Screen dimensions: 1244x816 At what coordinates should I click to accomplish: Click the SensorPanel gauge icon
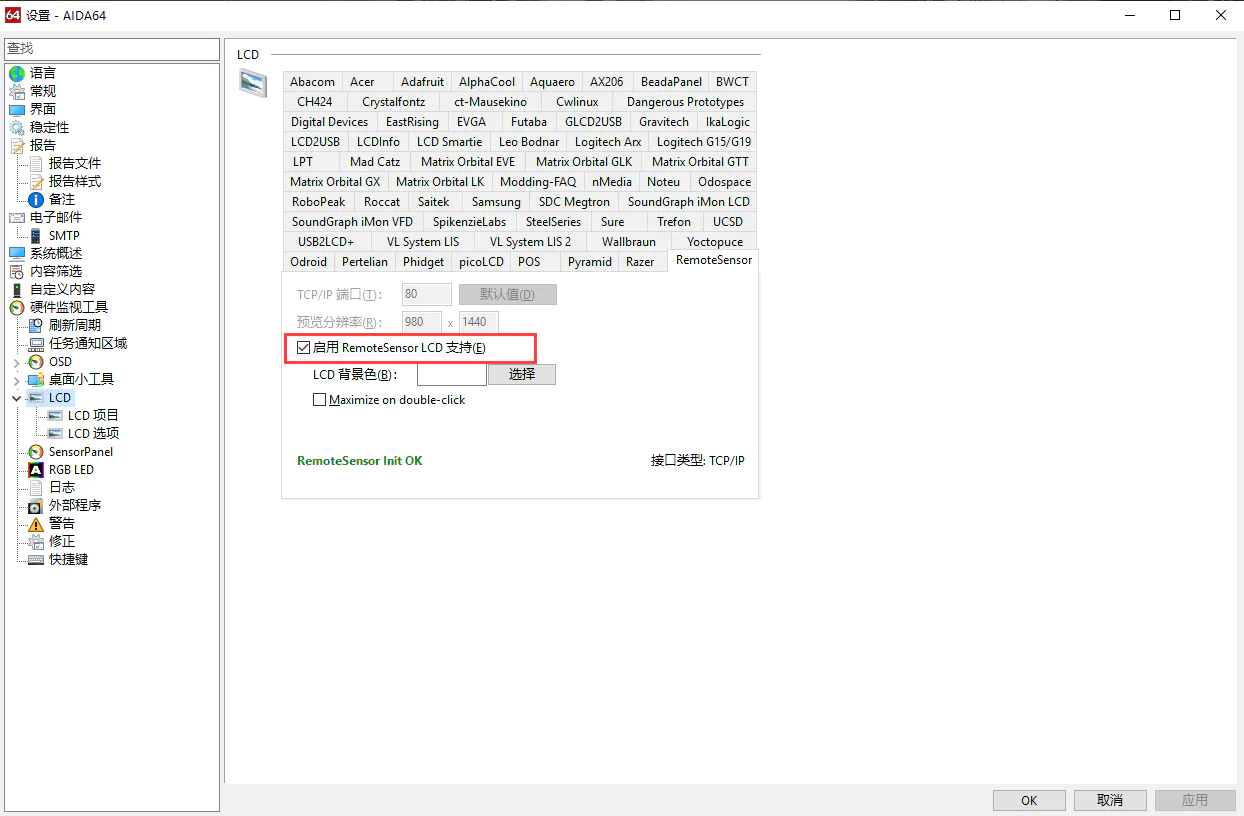click(x=36, y=451)
